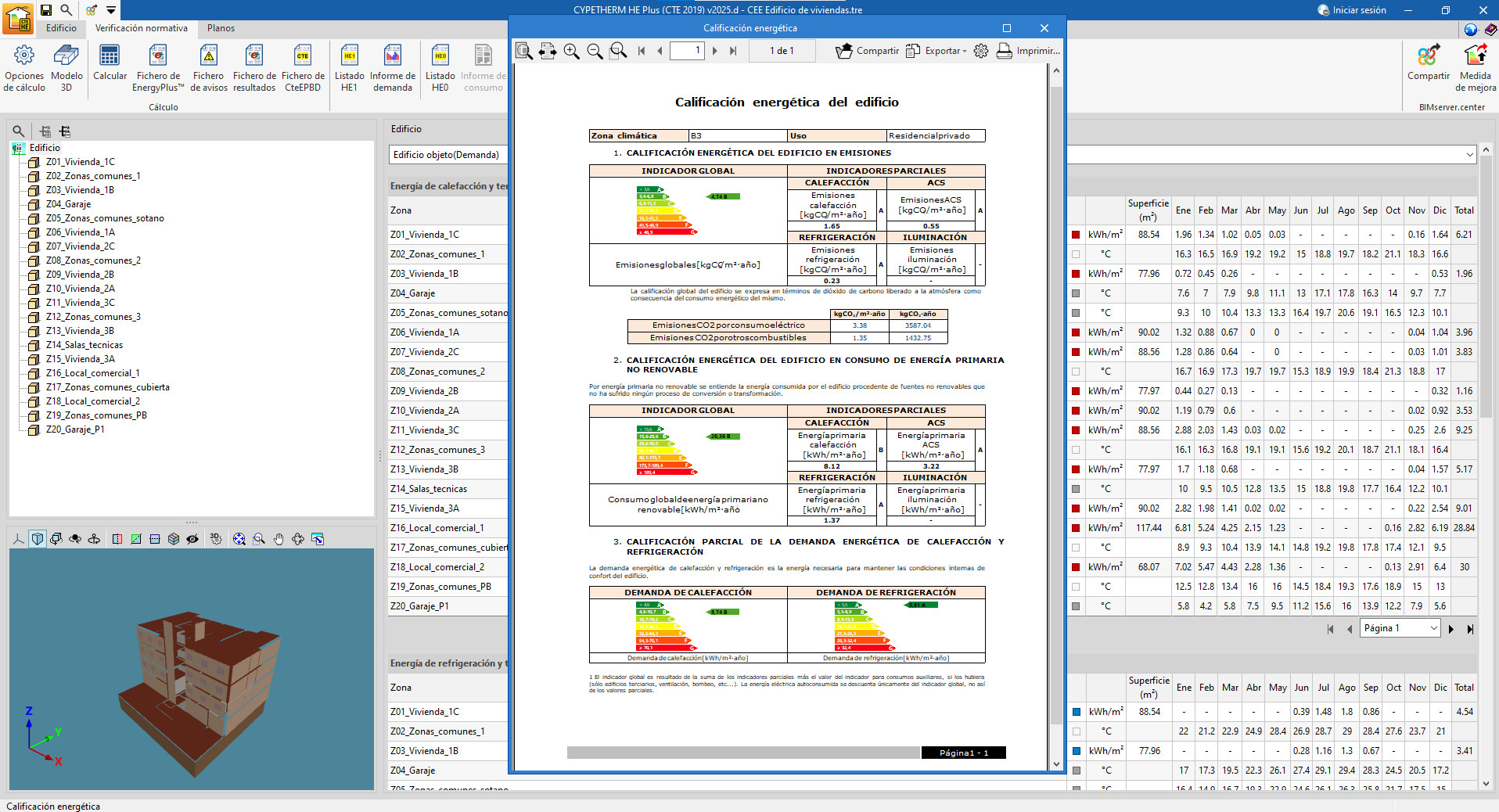Click Compartir in the preview toolbar

(x=868, y=51)
